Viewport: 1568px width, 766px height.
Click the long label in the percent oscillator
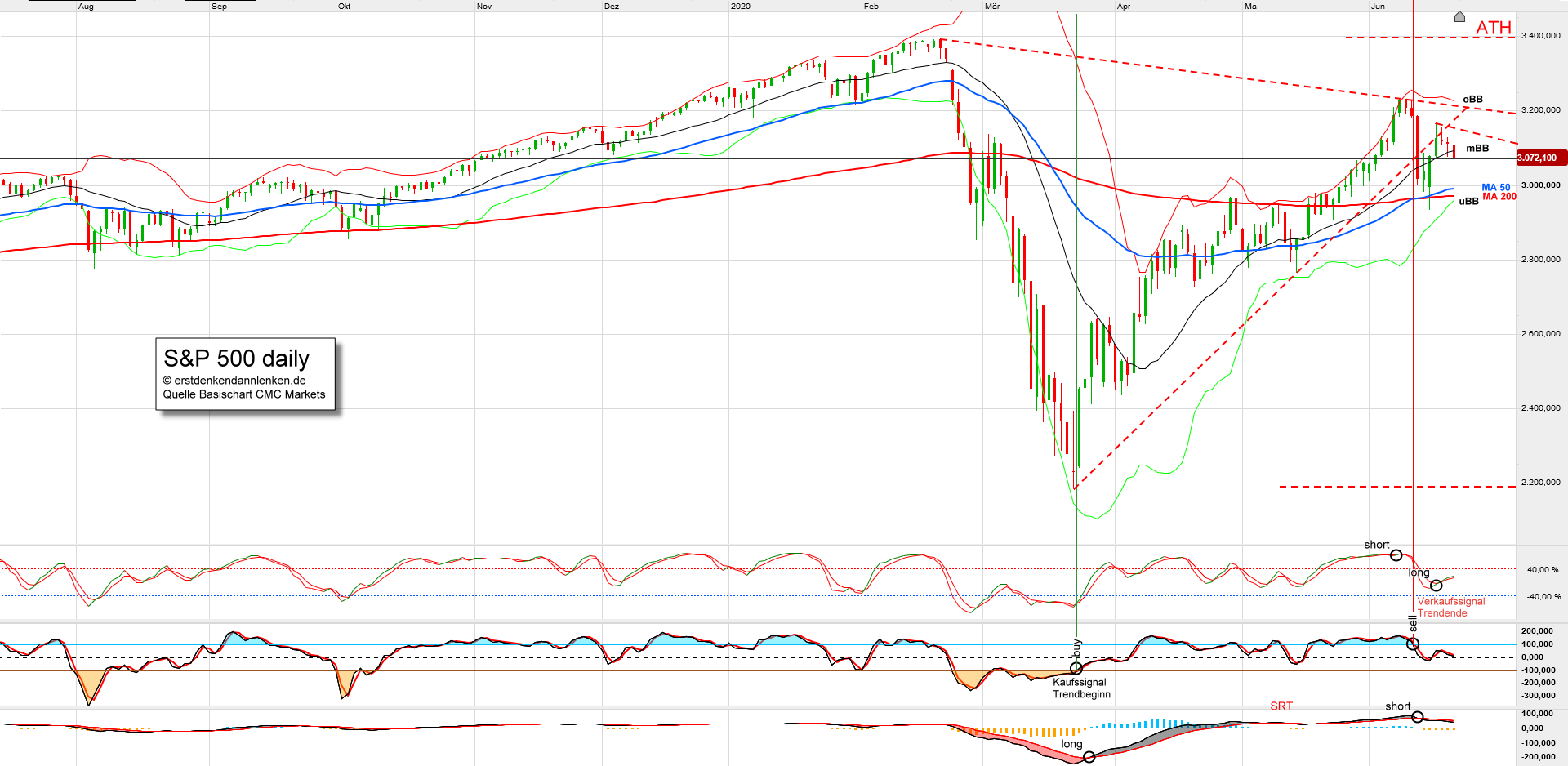(1419, 573)
